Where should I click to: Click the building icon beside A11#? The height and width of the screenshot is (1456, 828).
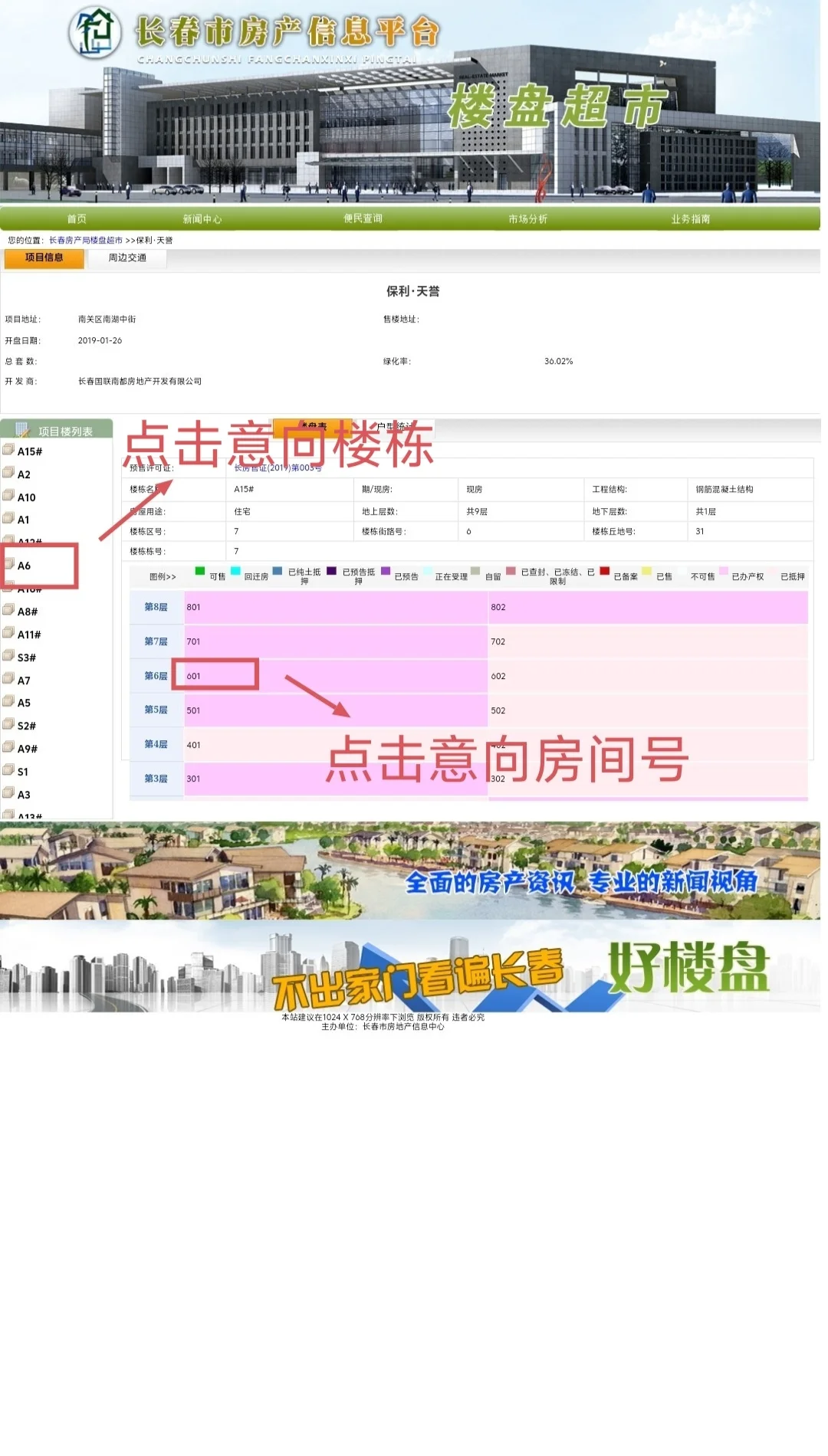[x=8, y=633]
